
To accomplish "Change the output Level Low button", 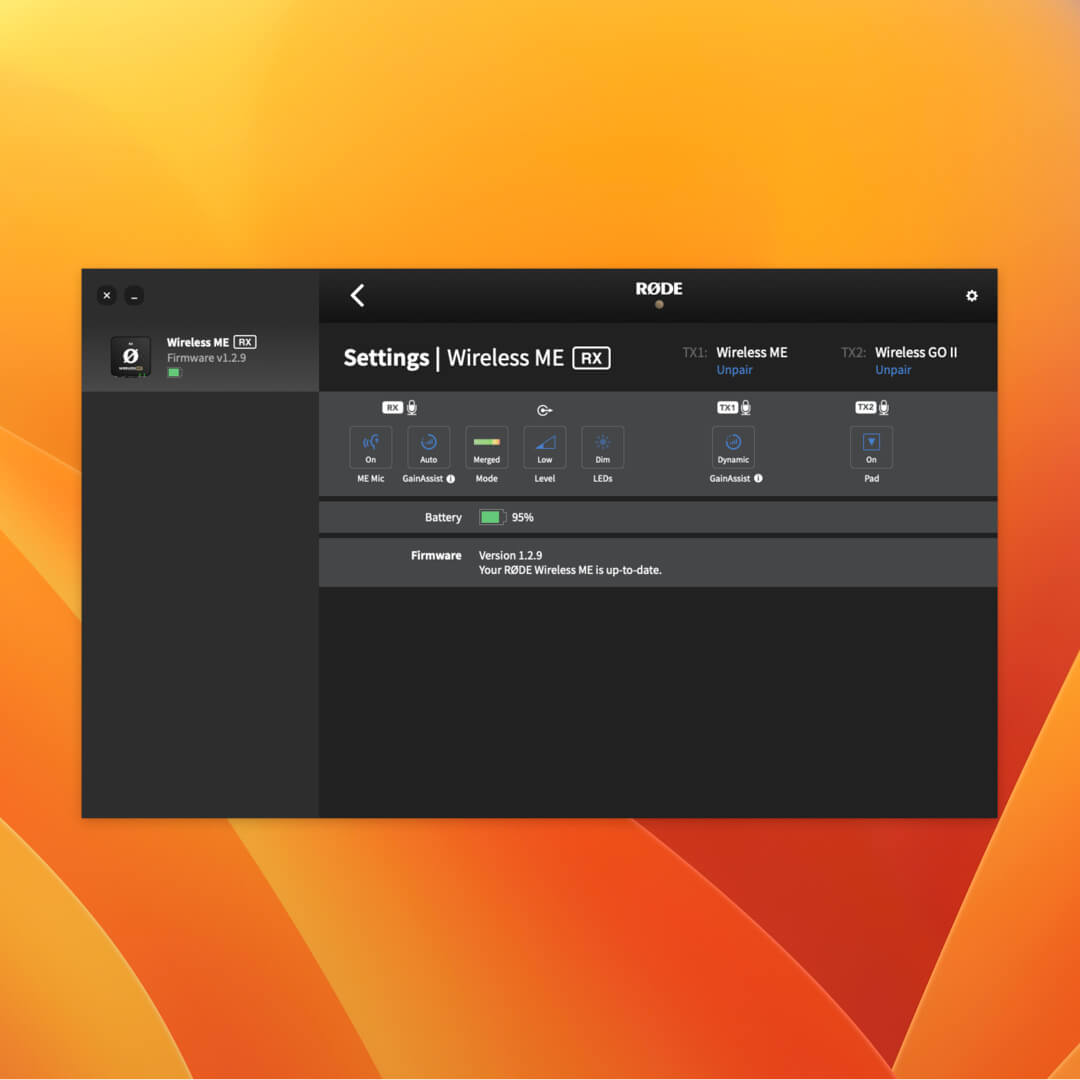I will click(544, 447).
